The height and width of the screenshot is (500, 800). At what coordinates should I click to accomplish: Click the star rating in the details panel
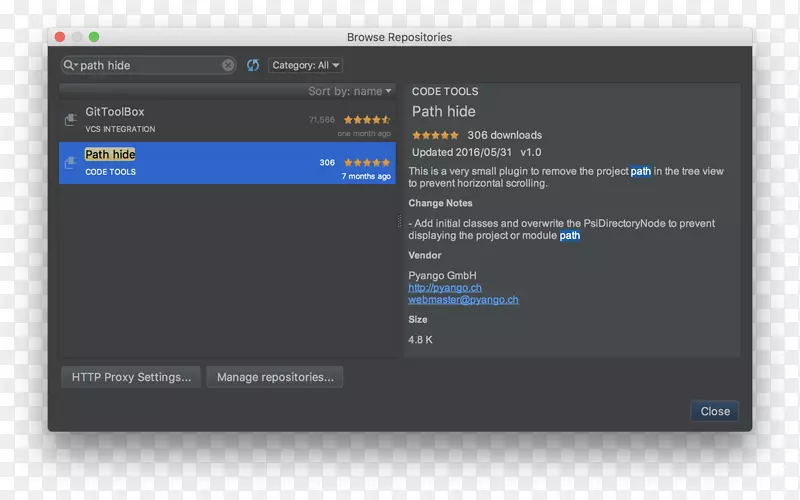(435, 135)
